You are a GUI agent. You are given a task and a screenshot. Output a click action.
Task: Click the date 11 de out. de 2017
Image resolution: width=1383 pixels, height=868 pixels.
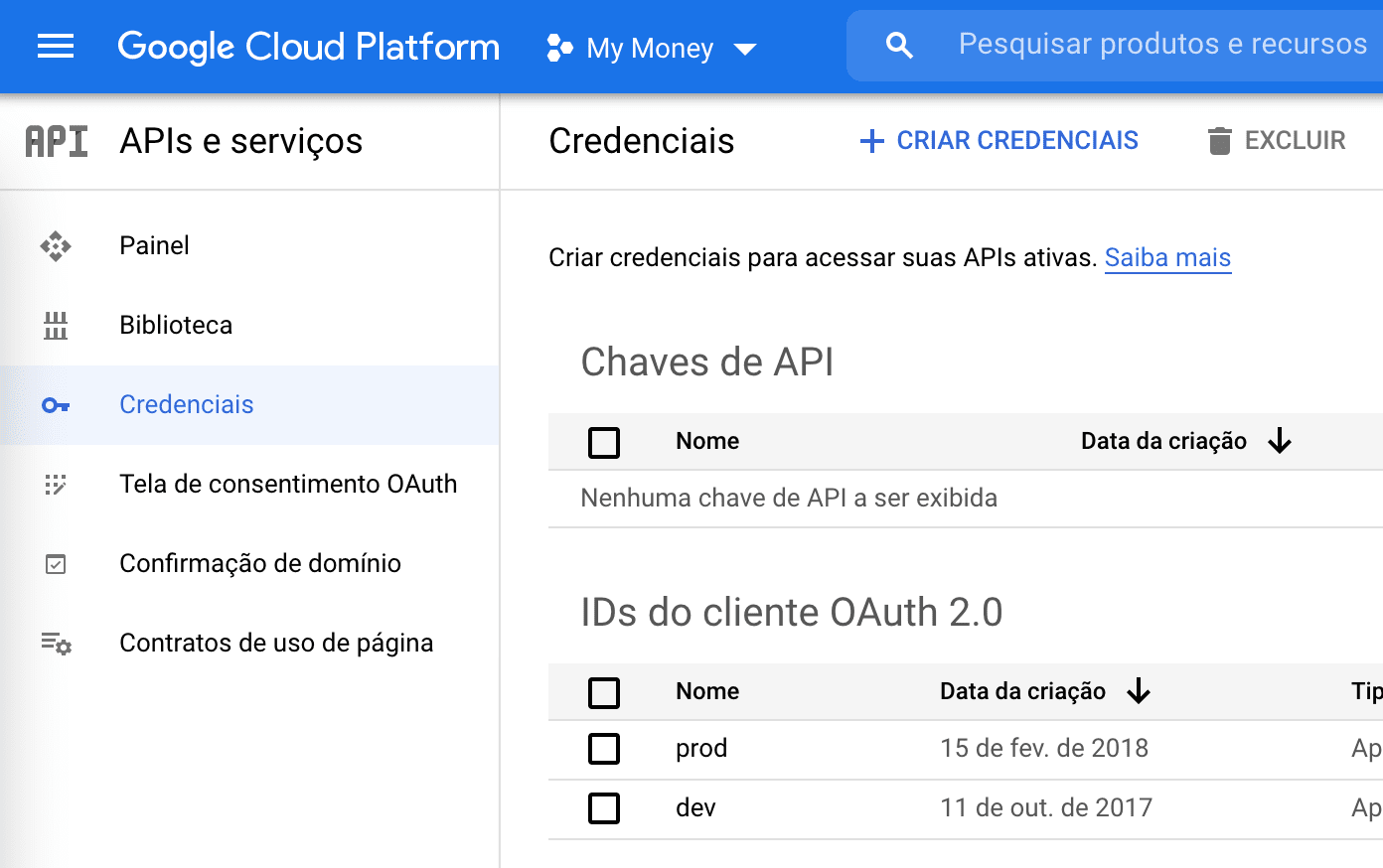(x=1046, y=807)
